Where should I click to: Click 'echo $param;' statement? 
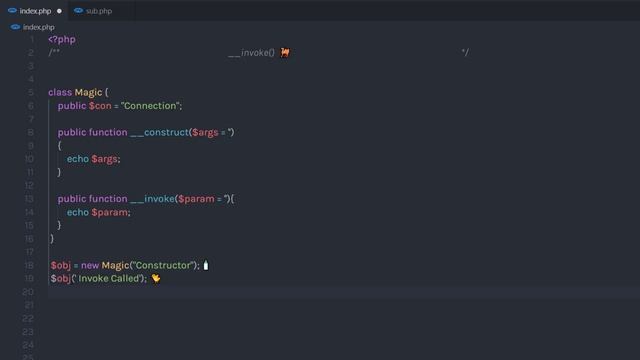tap(99, 212)
